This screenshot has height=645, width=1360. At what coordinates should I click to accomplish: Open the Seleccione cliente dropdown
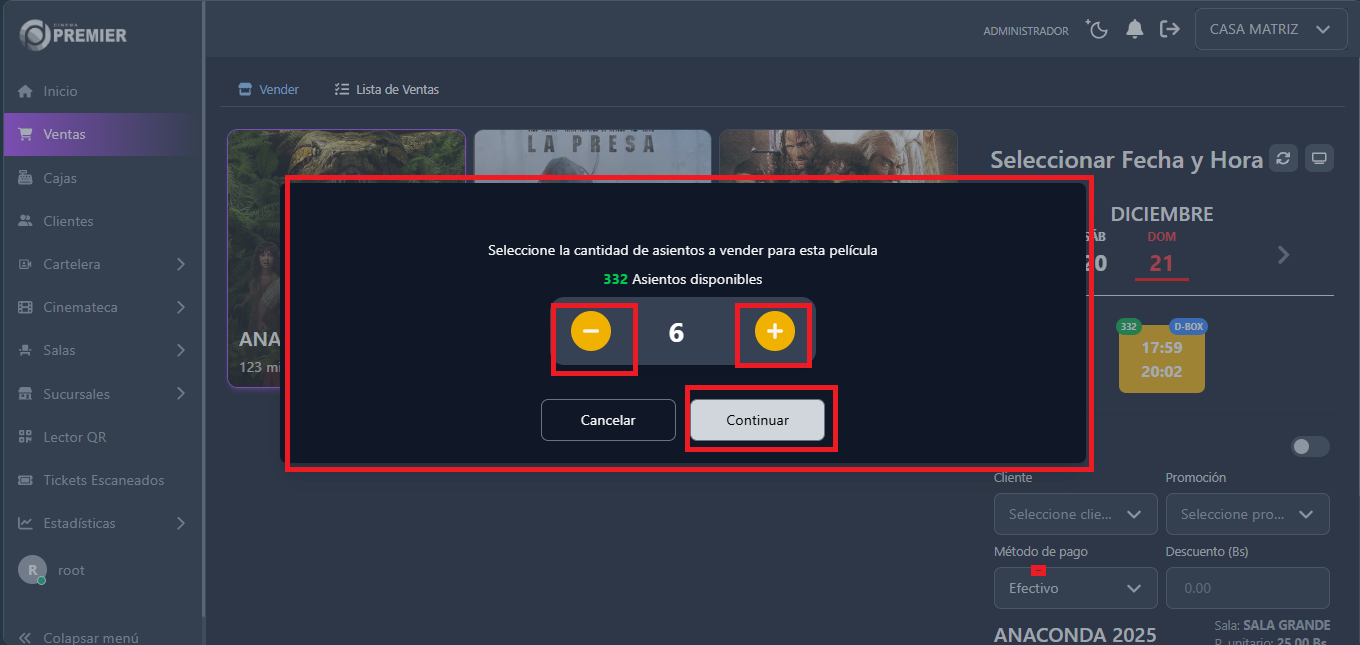pos(1075,514)
